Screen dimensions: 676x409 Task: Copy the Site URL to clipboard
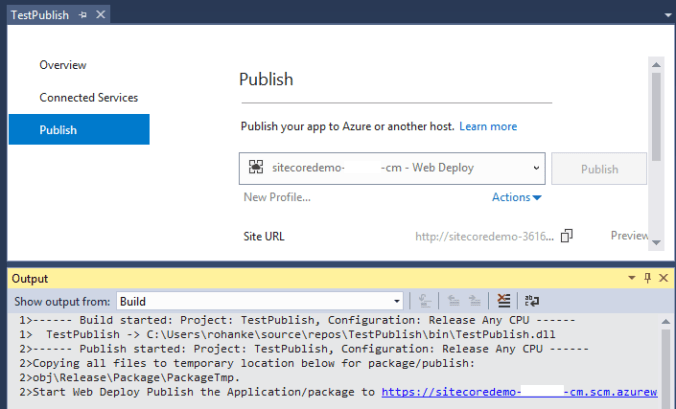(566, 236)
